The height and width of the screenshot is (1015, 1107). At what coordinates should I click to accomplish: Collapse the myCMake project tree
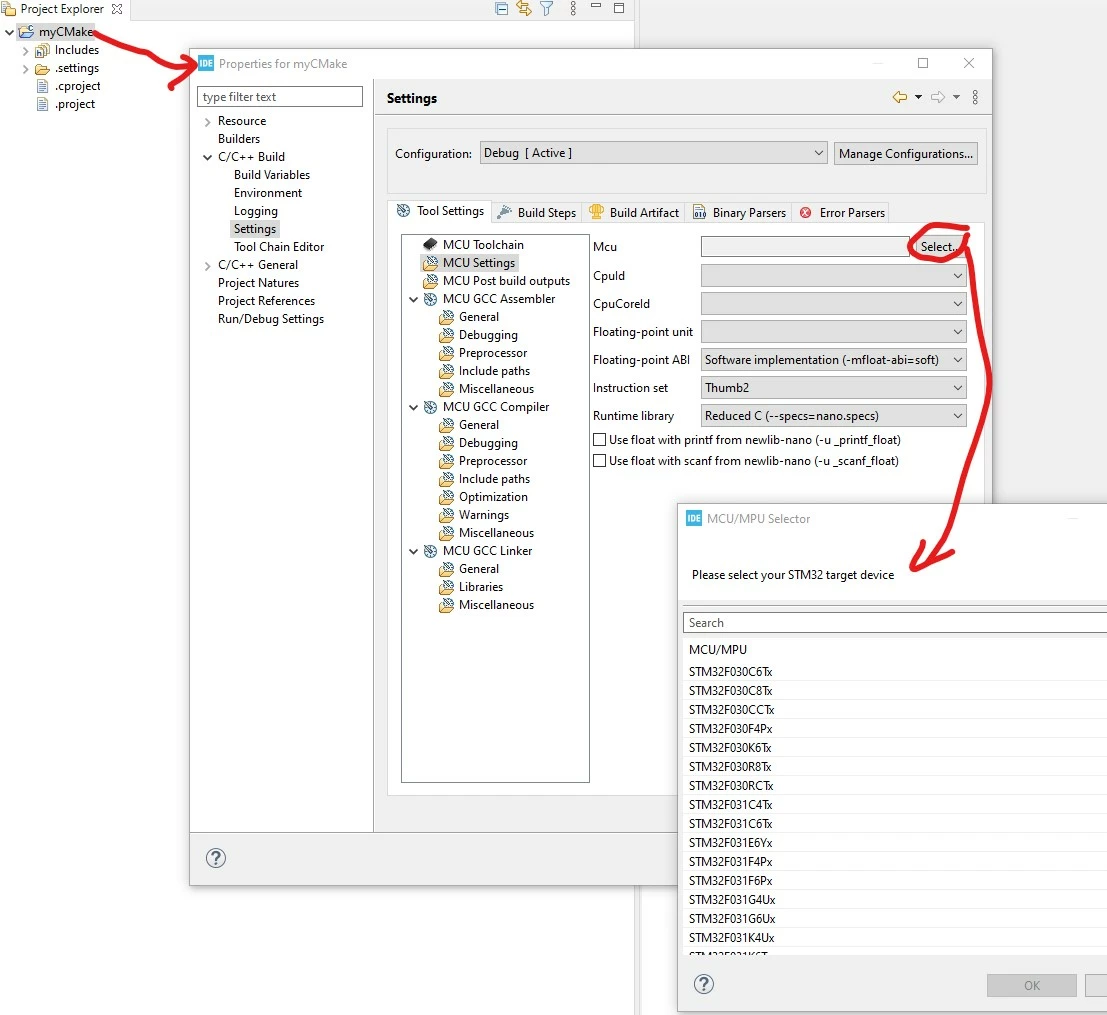tap(9, 32)
